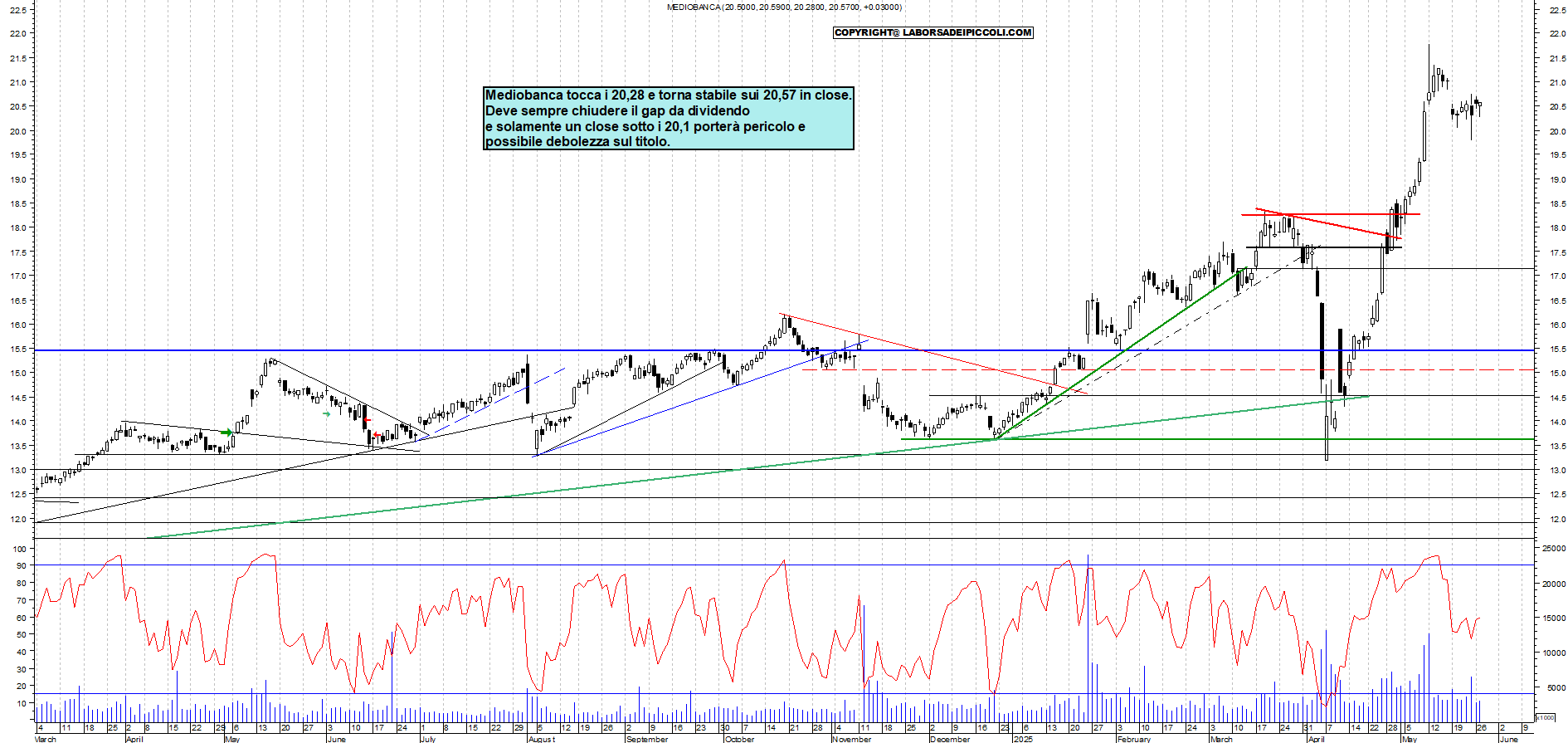Click the November label on time axis
Screen dimensions: 1568x743
coord(851,739)
